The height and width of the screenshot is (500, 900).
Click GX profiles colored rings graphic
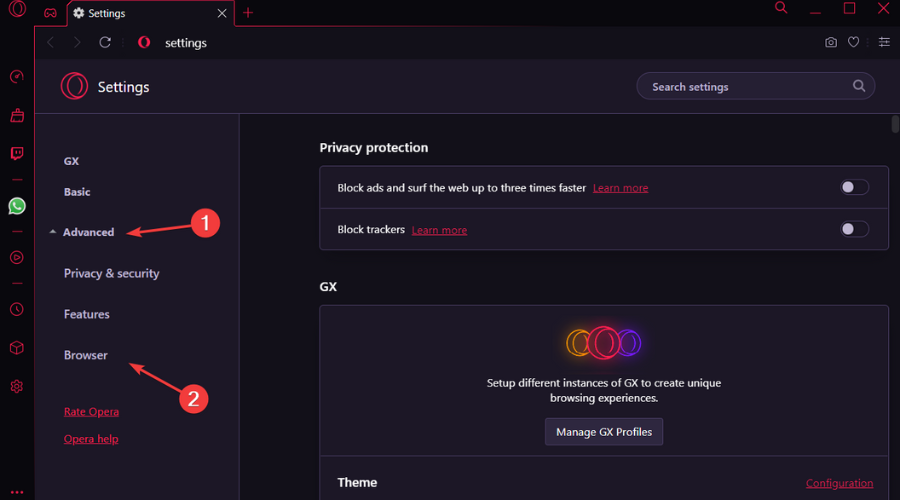coord(604,343)
